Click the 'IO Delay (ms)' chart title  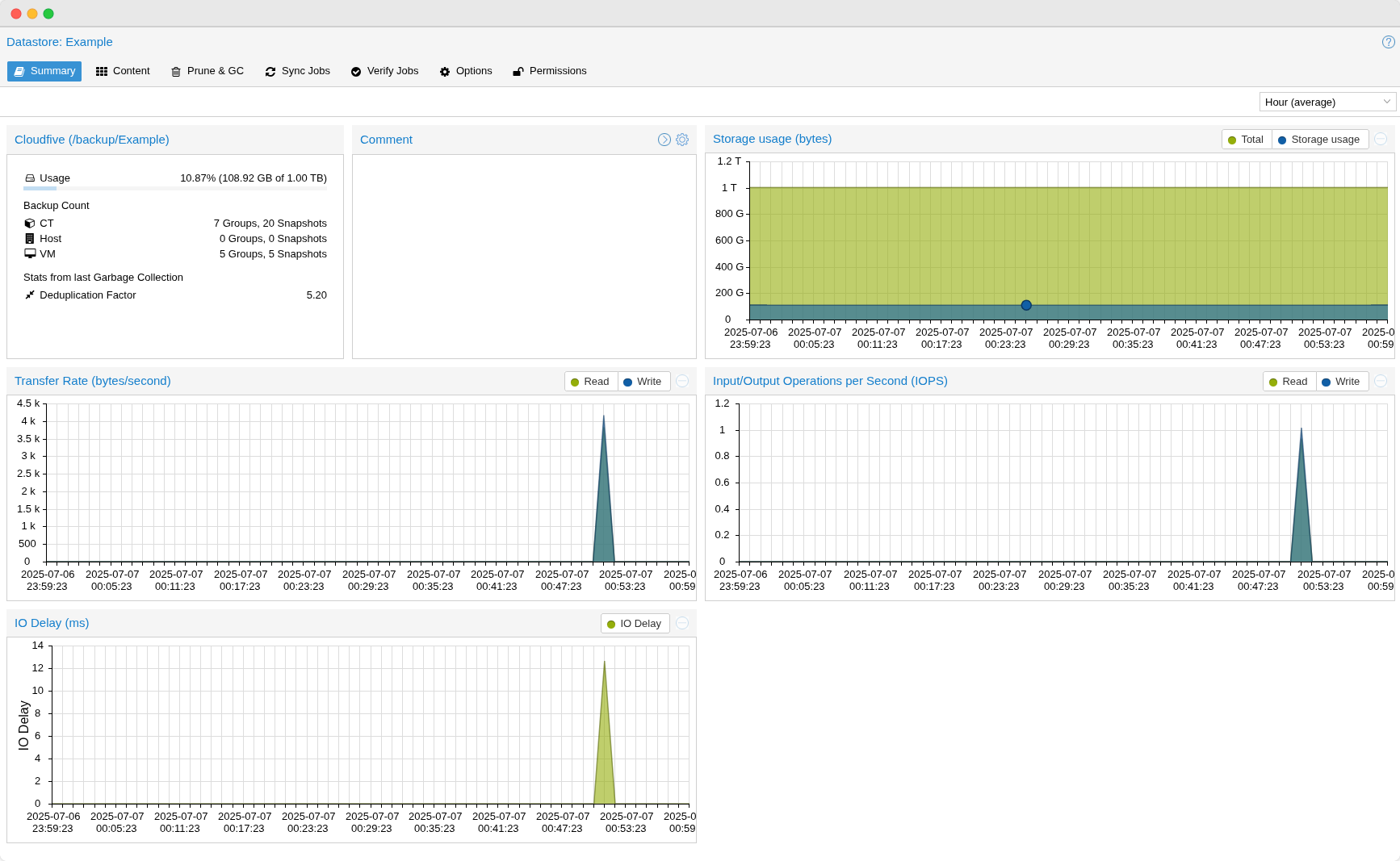point(52,623)
